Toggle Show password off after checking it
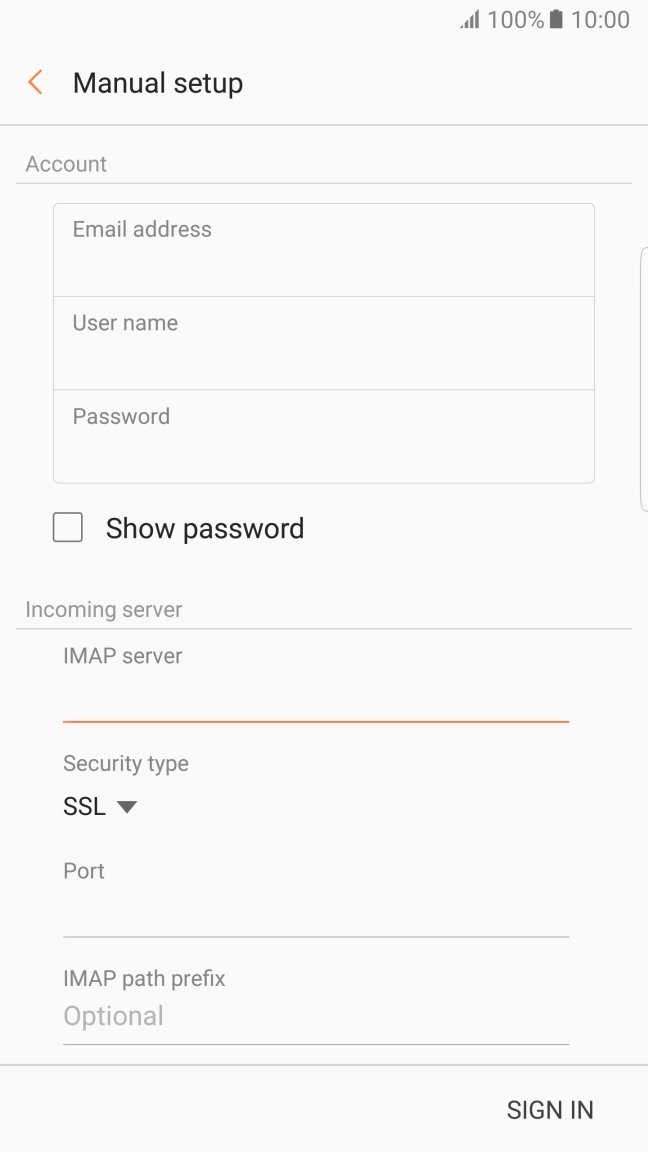Image resolution: width=648 pixels, height=1152 pixels. 67,527
